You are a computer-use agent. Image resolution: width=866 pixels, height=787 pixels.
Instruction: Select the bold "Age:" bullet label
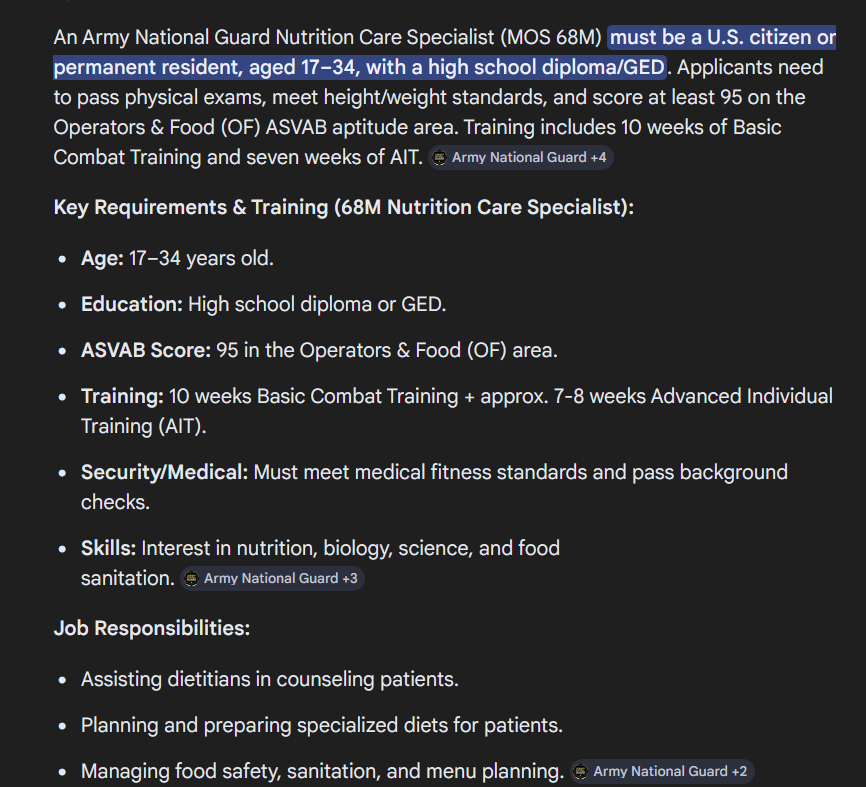point(102,258)
